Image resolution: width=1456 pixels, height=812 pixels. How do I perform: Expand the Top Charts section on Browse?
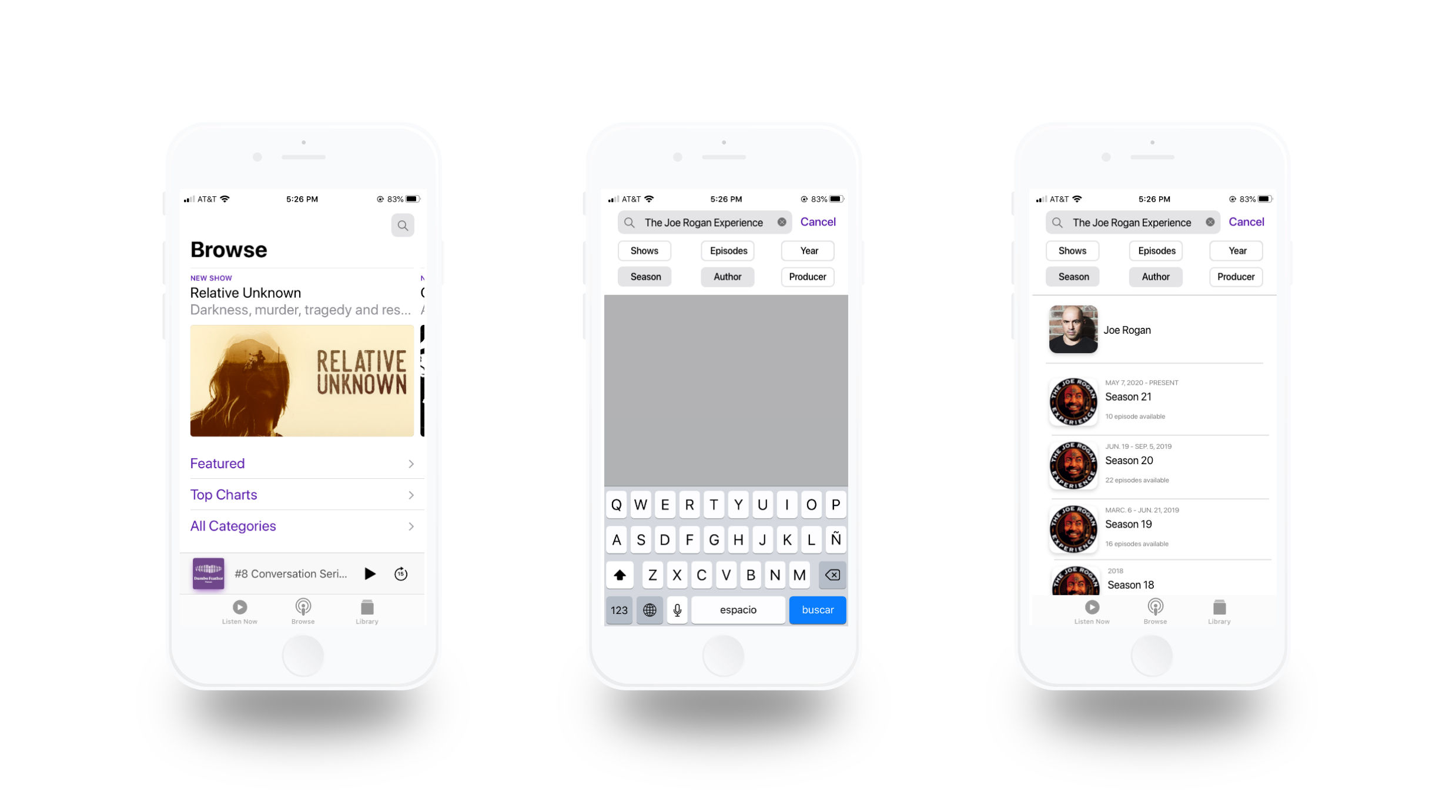pyautogui.click(x=301, y=494)
